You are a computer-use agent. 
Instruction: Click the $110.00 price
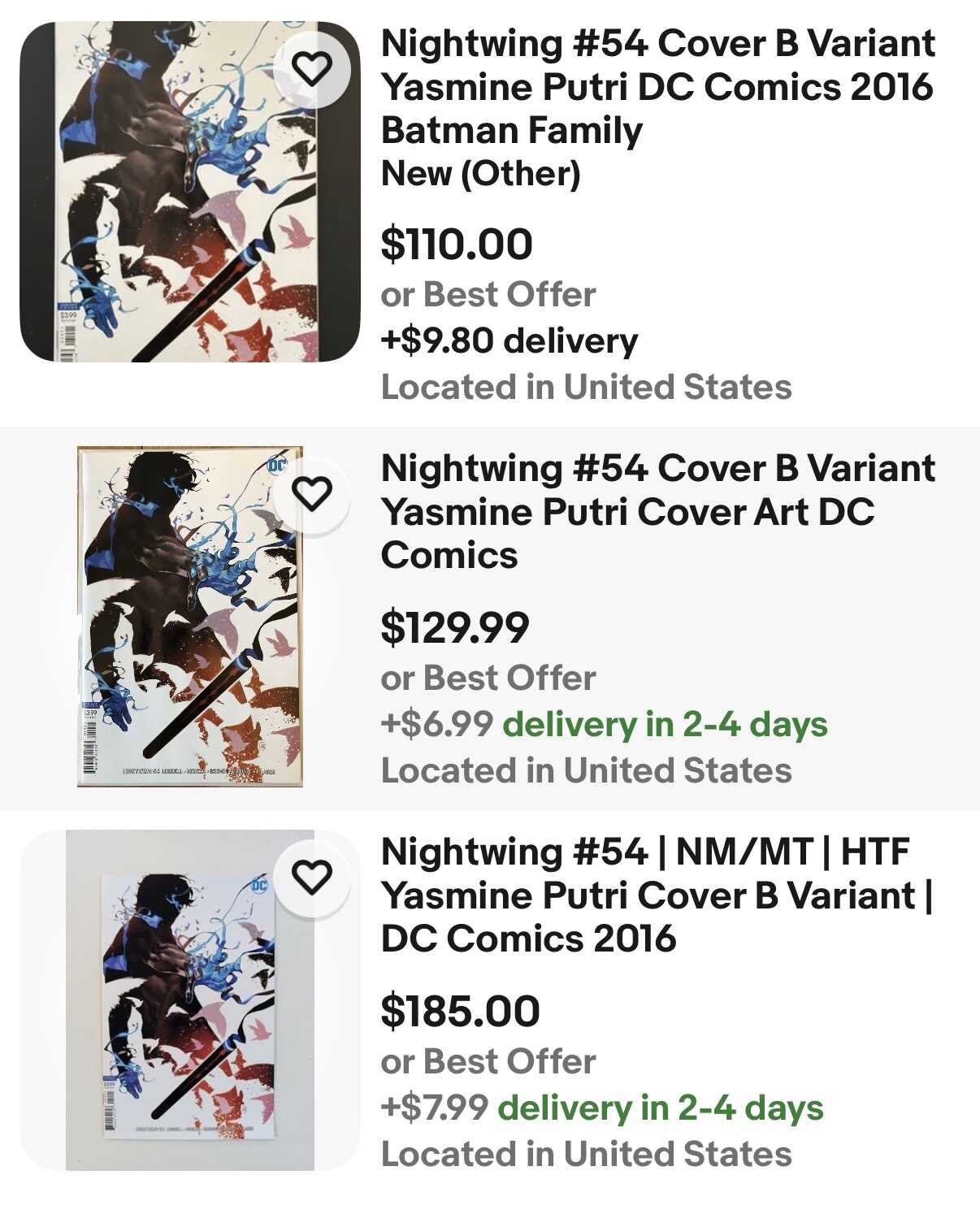[457, 244]
